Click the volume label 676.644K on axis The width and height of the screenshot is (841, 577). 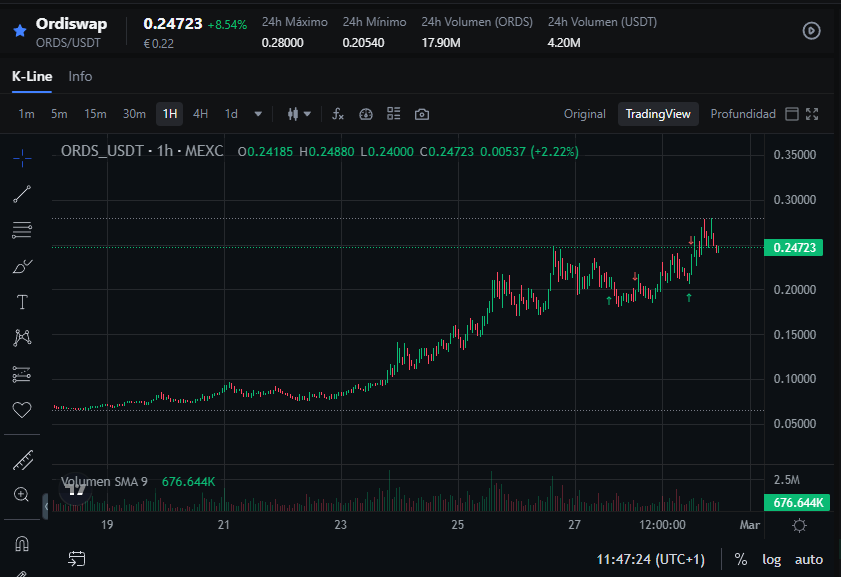click(796, 502)
